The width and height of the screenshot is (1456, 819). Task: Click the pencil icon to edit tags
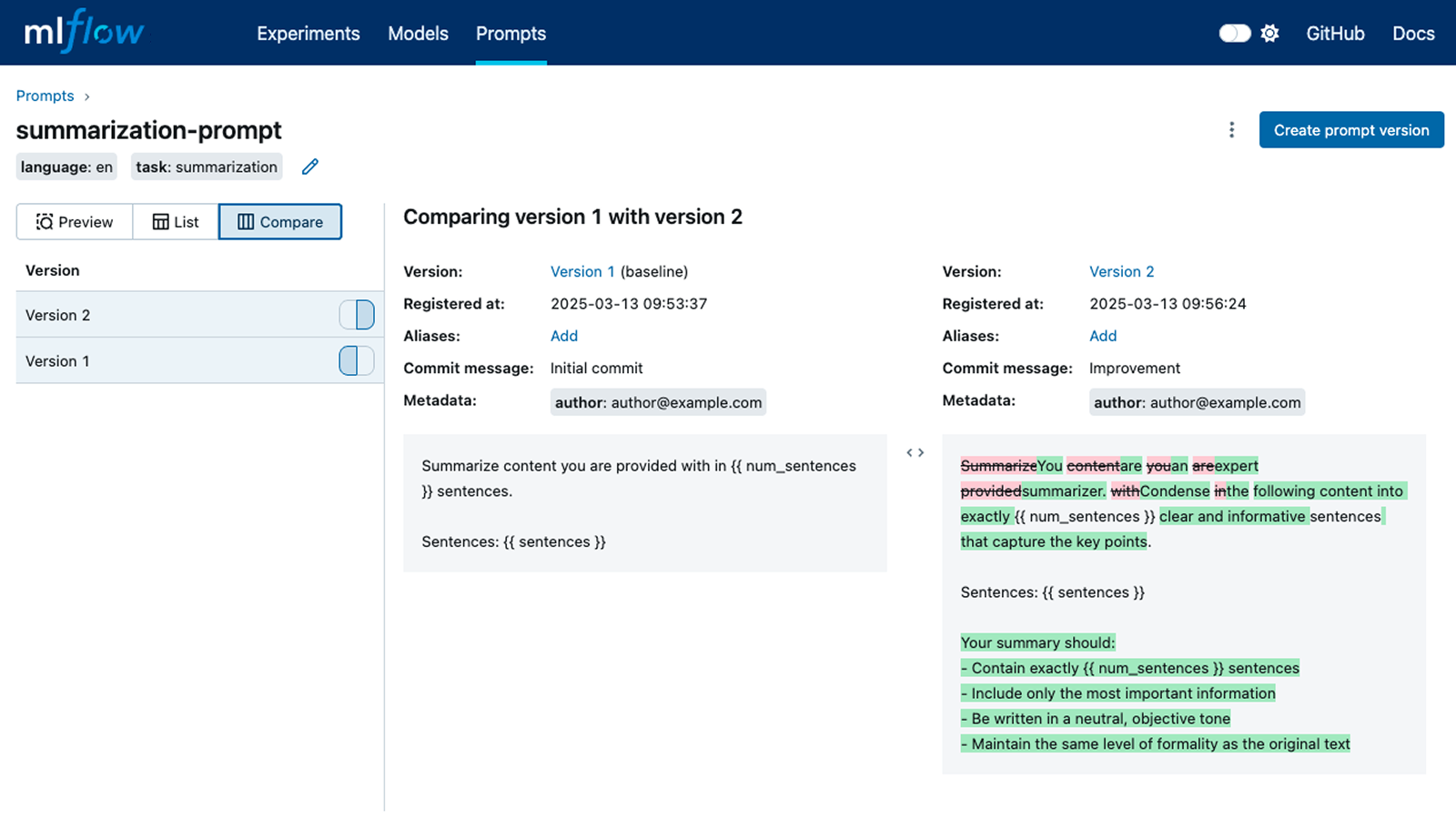[309, 167]
